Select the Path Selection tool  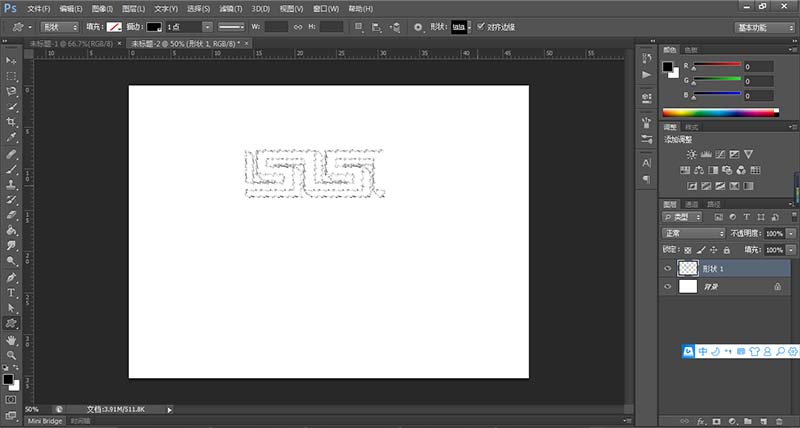coord(11,308)
